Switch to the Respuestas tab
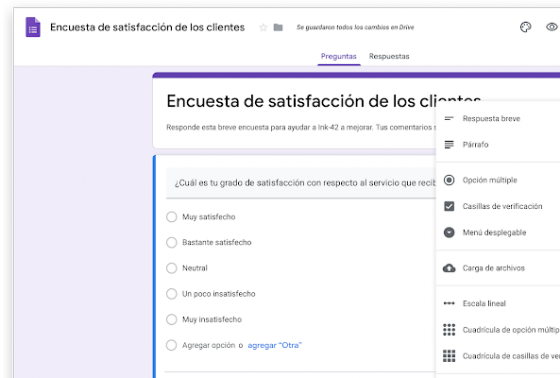This screenshot has height=378, width=560. click(x=389, y=56)
